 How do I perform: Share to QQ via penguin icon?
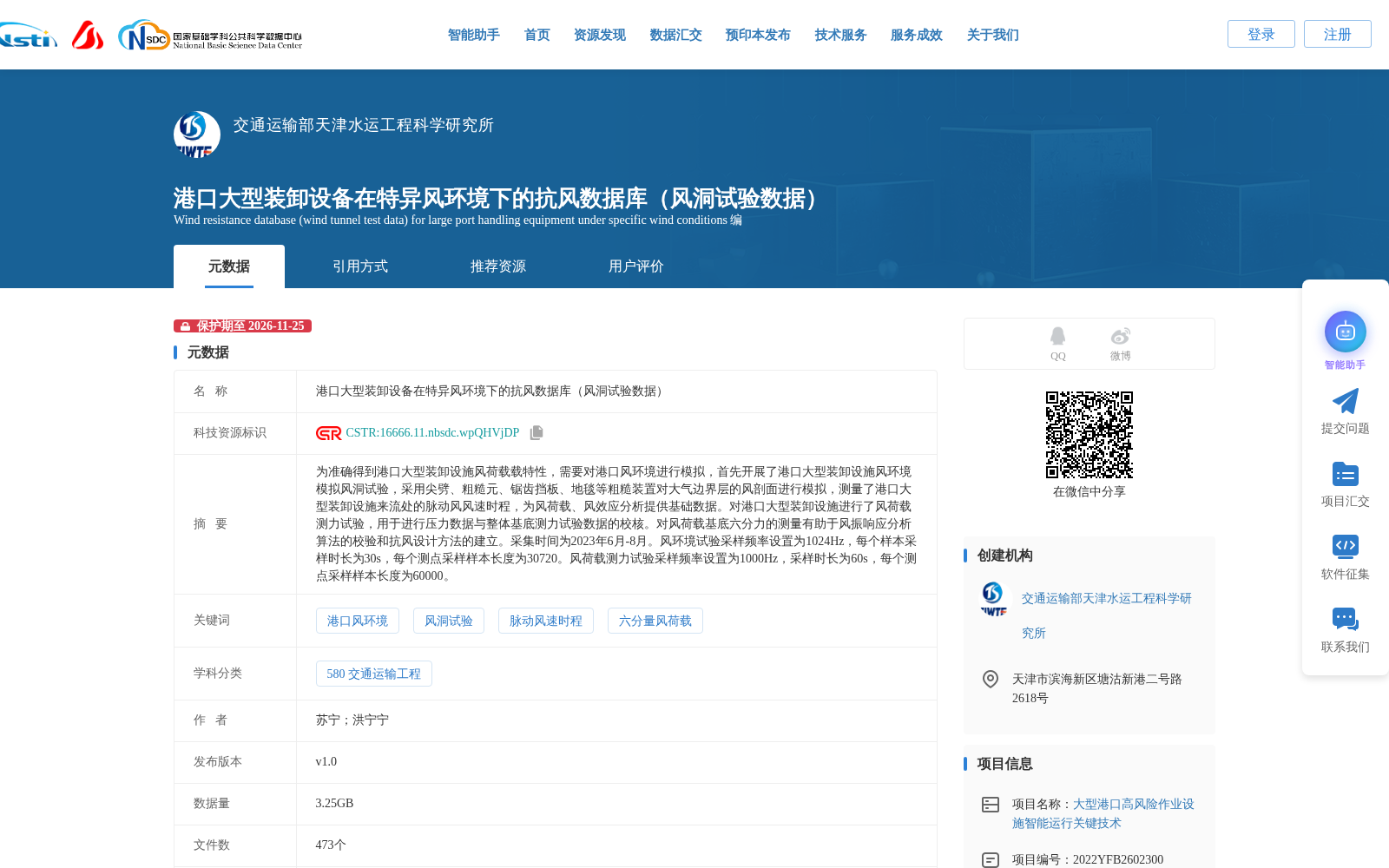point(1057,336)
